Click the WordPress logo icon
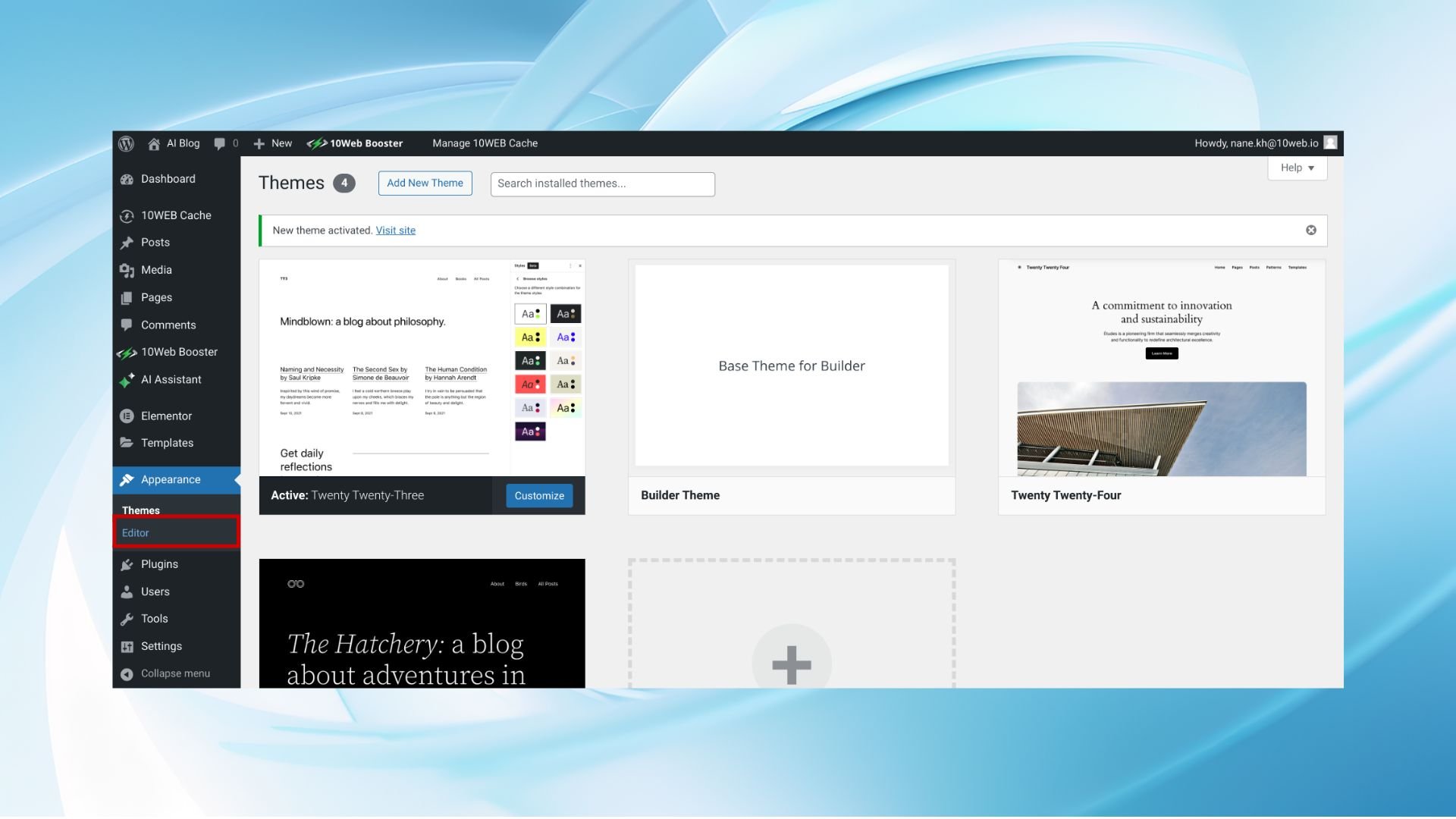Image resolution: width=1456 pixels, height=819 pixels. pos(127,143)
